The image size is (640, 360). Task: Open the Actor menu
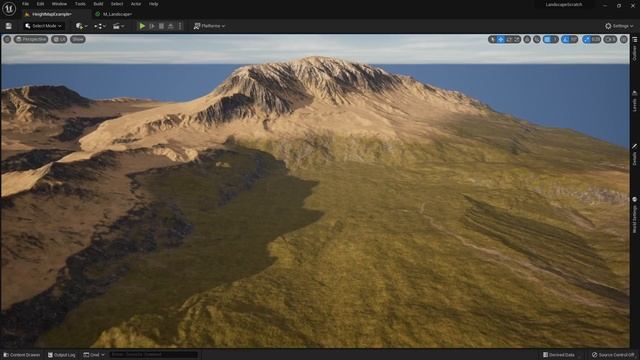136,4
